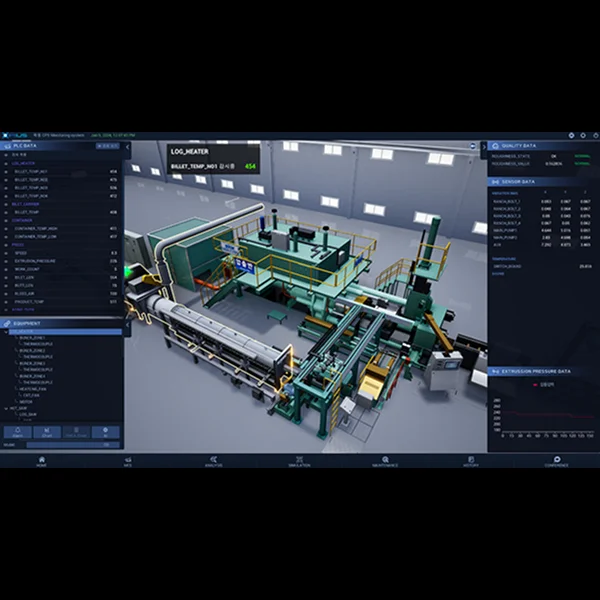The image size is (600, 600).
Task: Click the LOG_HEATER group header in PLC data
Action: coord(23,163)
